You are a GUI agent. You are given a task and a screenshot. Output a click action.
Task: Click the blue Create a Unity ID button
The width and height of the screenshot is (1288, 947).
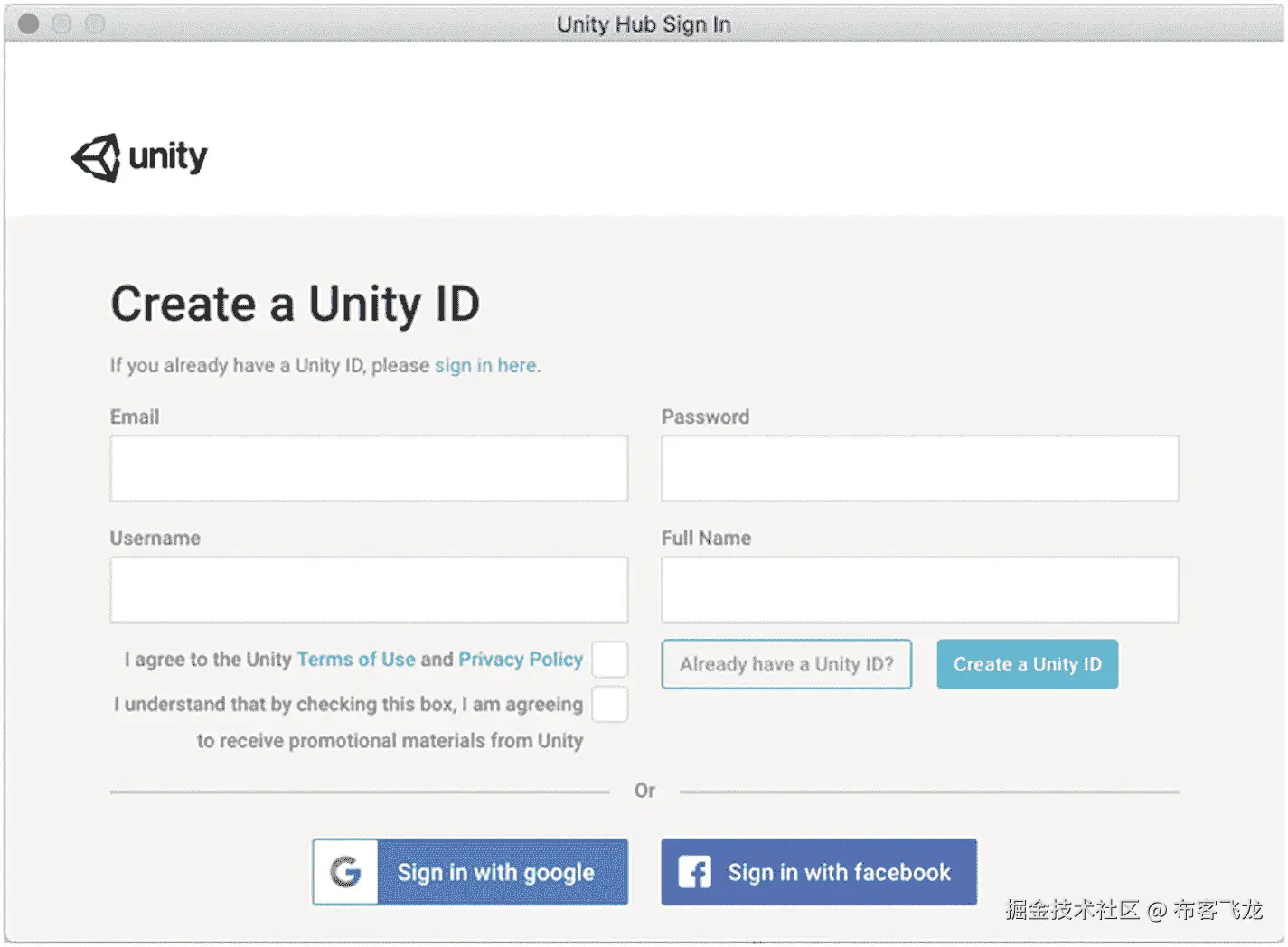[1027, 664]
